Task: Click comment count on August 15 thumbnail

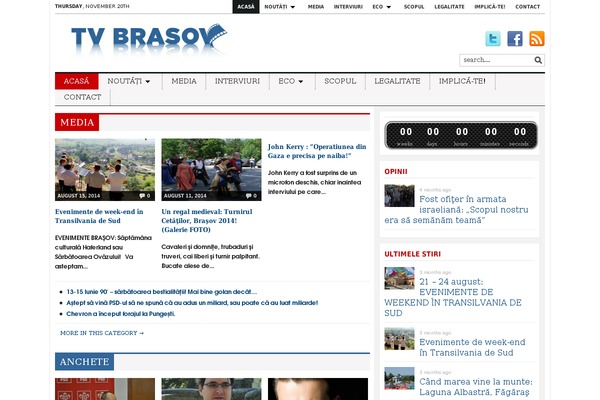Action: 145,196
